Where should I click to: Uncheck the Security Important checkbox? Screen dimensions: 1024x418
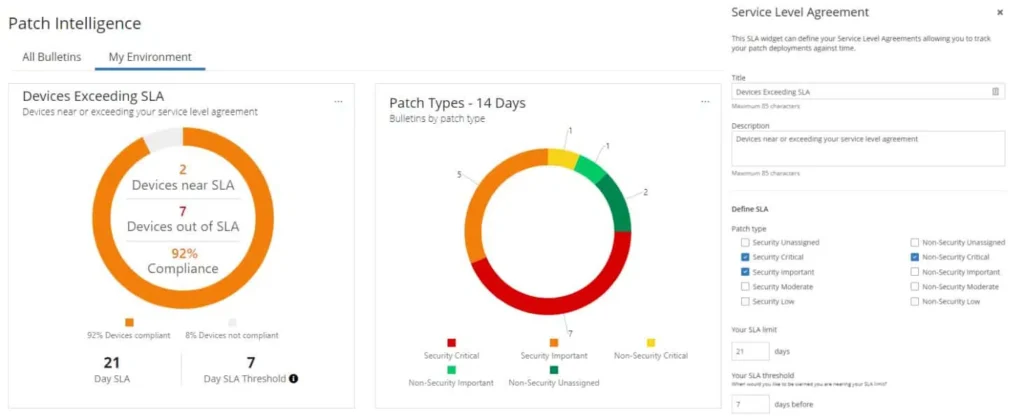pos(745,272)
